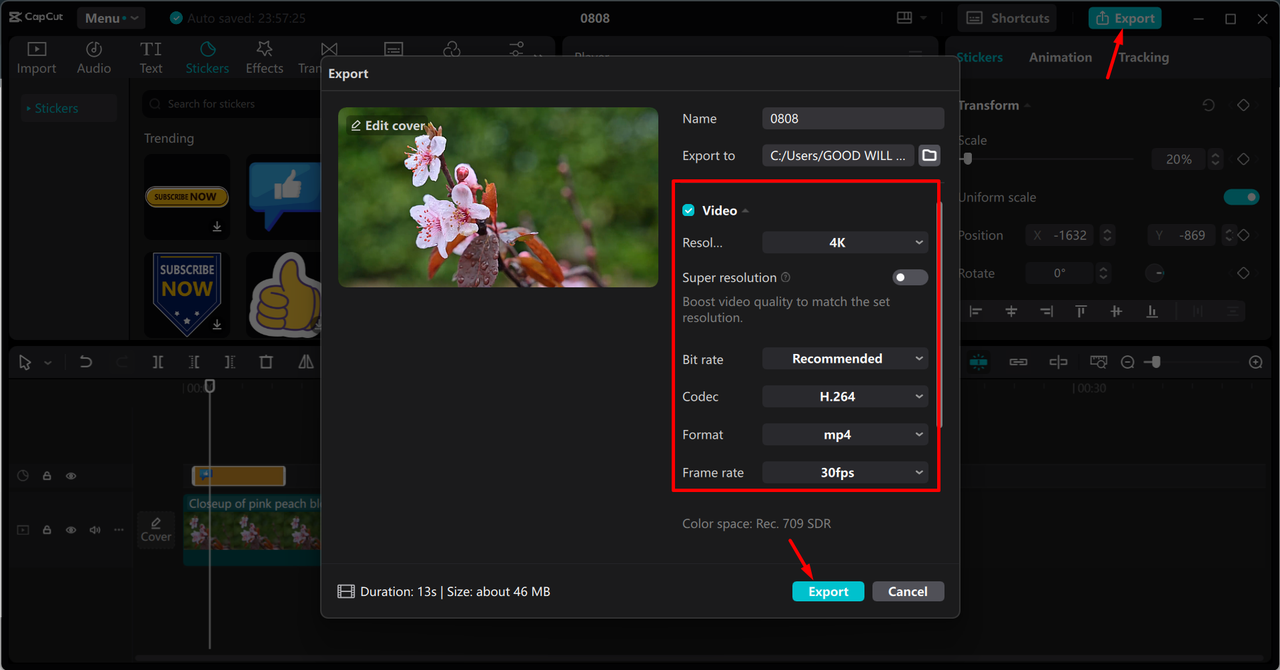Mute the main video track audio
1280x670 pixels.
pos(95,530)
